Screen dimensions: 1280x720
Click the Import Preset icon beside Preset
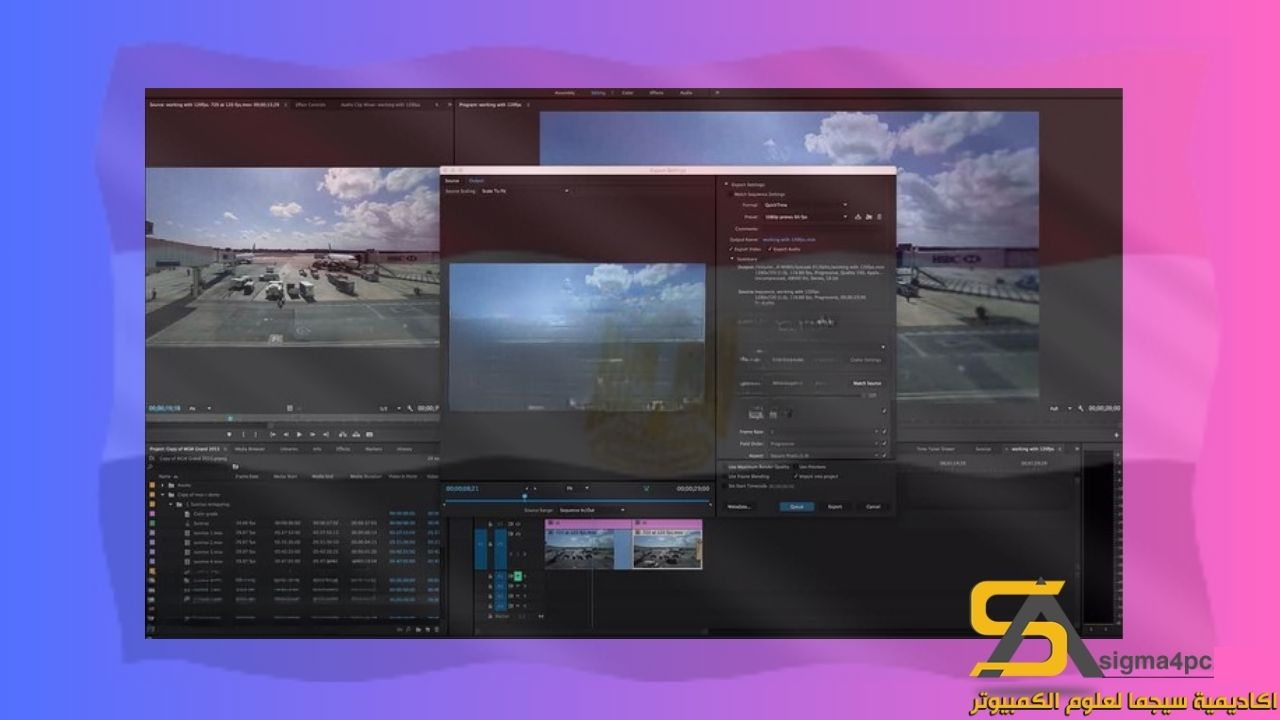point(869,217)
